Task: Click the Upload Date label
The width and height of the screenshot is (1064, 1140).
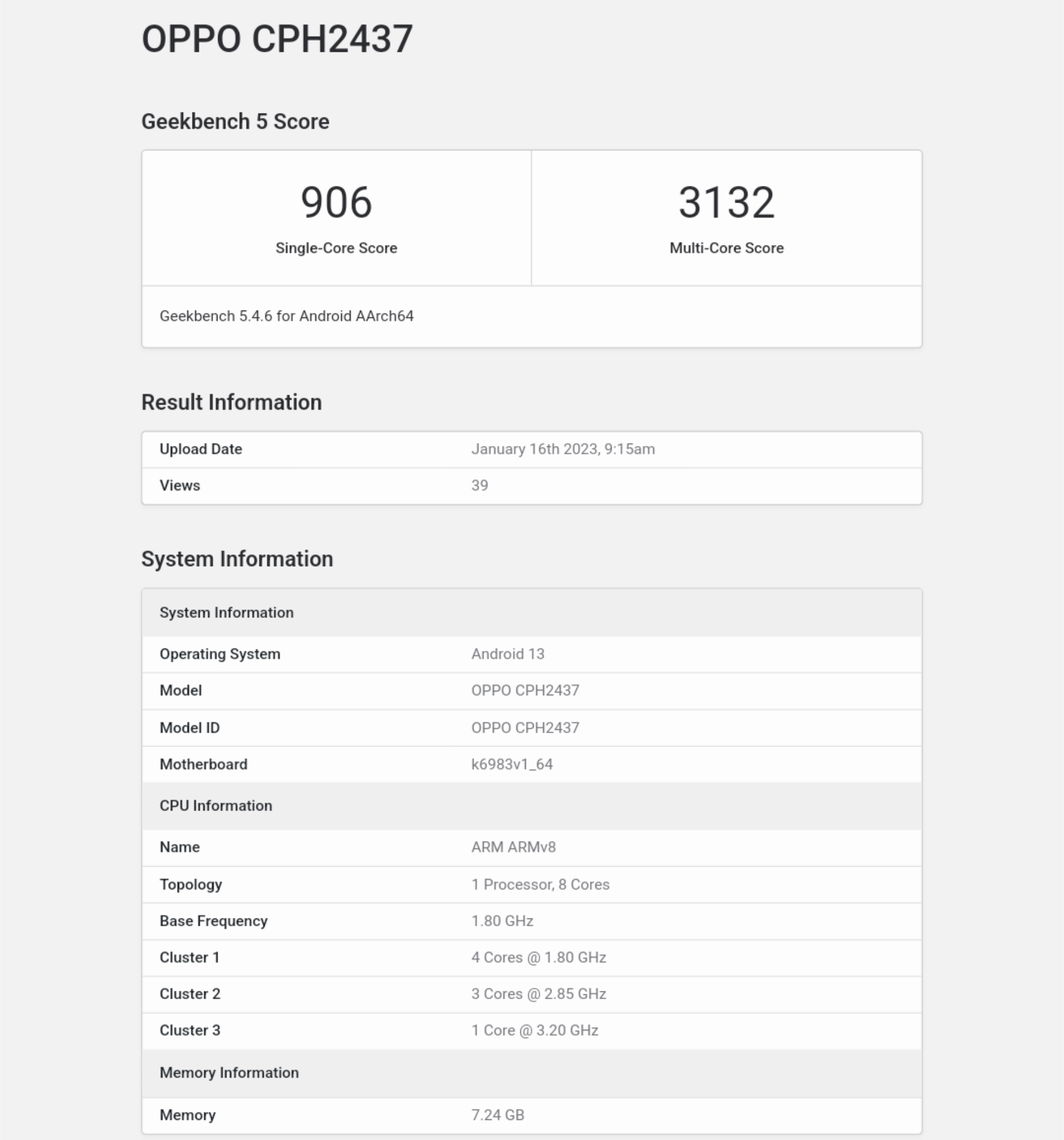Action: 201,449
